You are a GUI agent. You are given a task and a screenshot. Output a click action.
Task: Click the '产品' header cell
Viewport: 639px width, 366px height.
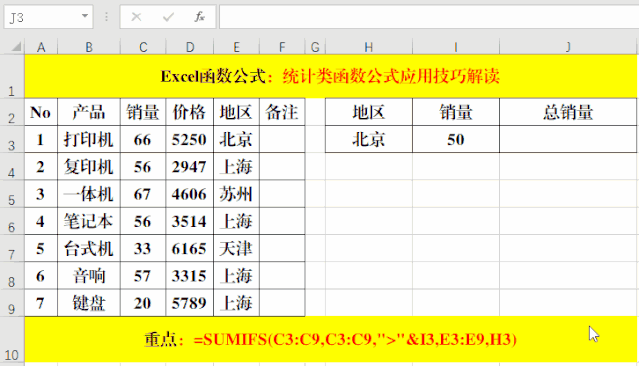pyautogui.click(x=89, y=112)
